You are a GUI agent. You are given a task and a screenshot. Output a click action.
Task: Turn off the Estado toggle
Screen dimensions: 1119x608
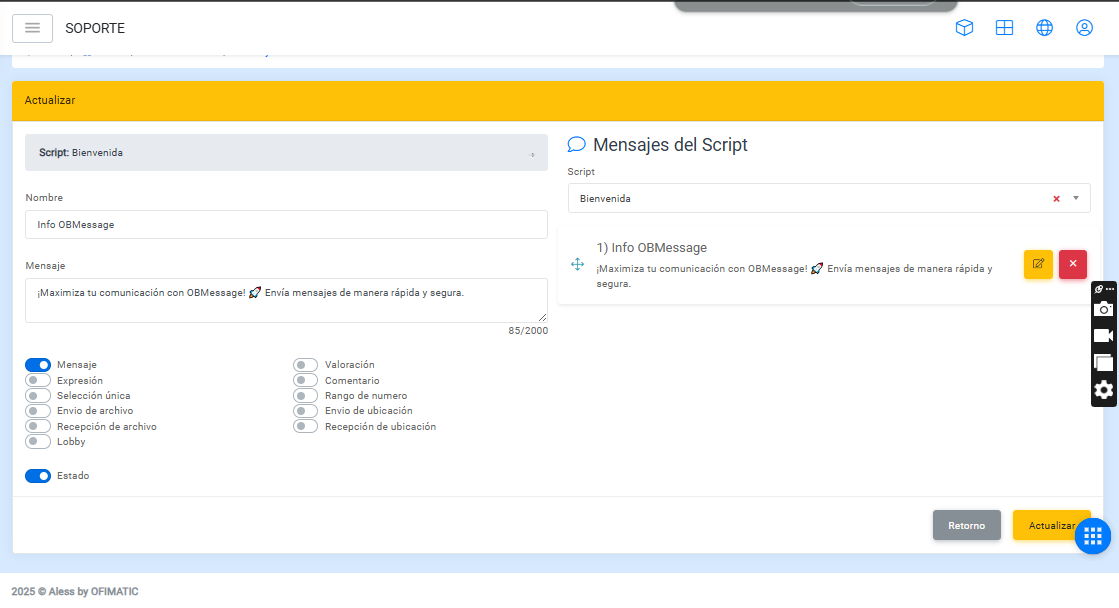coord(38,476)
